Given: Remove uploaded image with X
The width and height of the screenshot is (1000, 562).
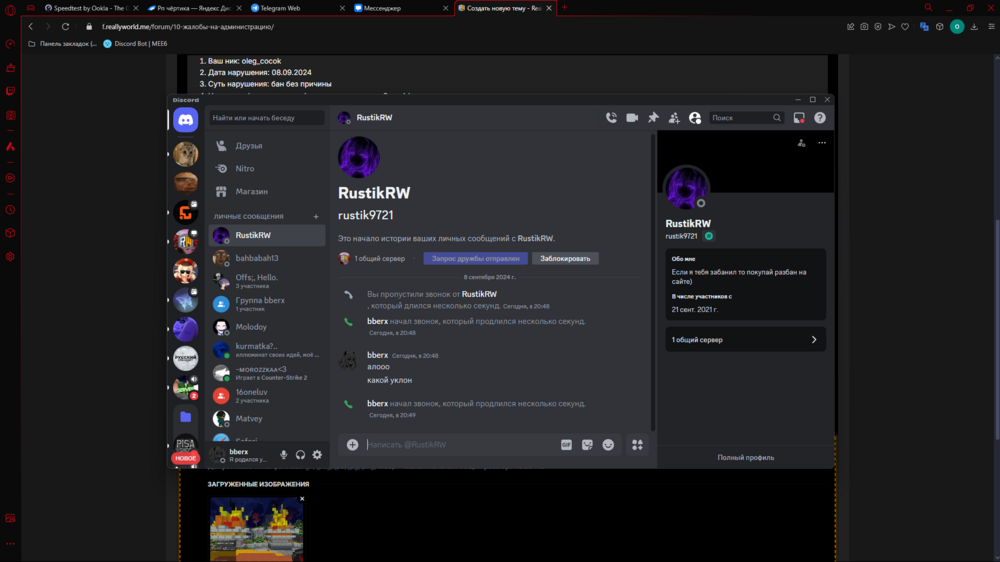Looking at the screenshot, I should pos(302,499).
